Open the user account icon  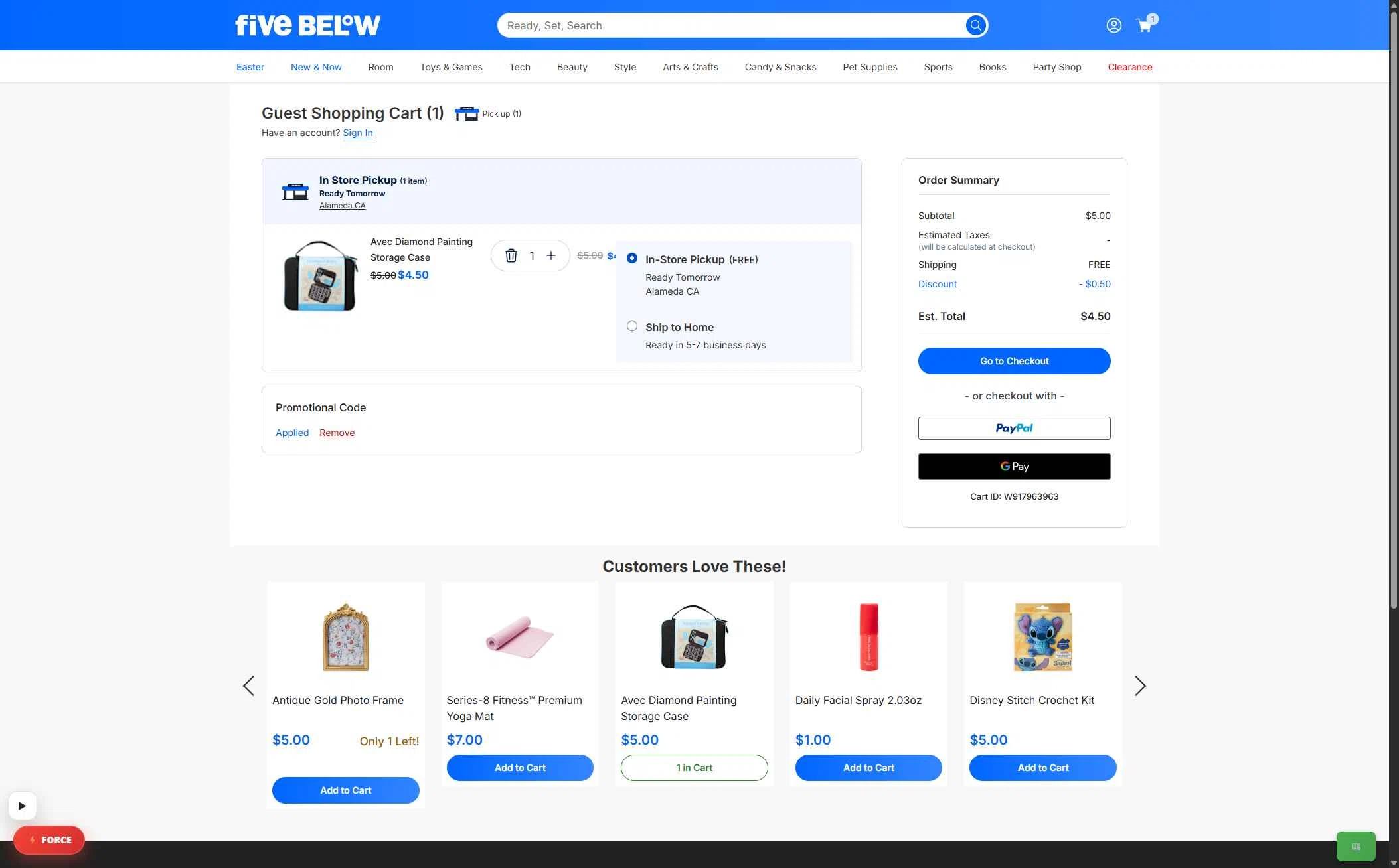[1113, 25]
